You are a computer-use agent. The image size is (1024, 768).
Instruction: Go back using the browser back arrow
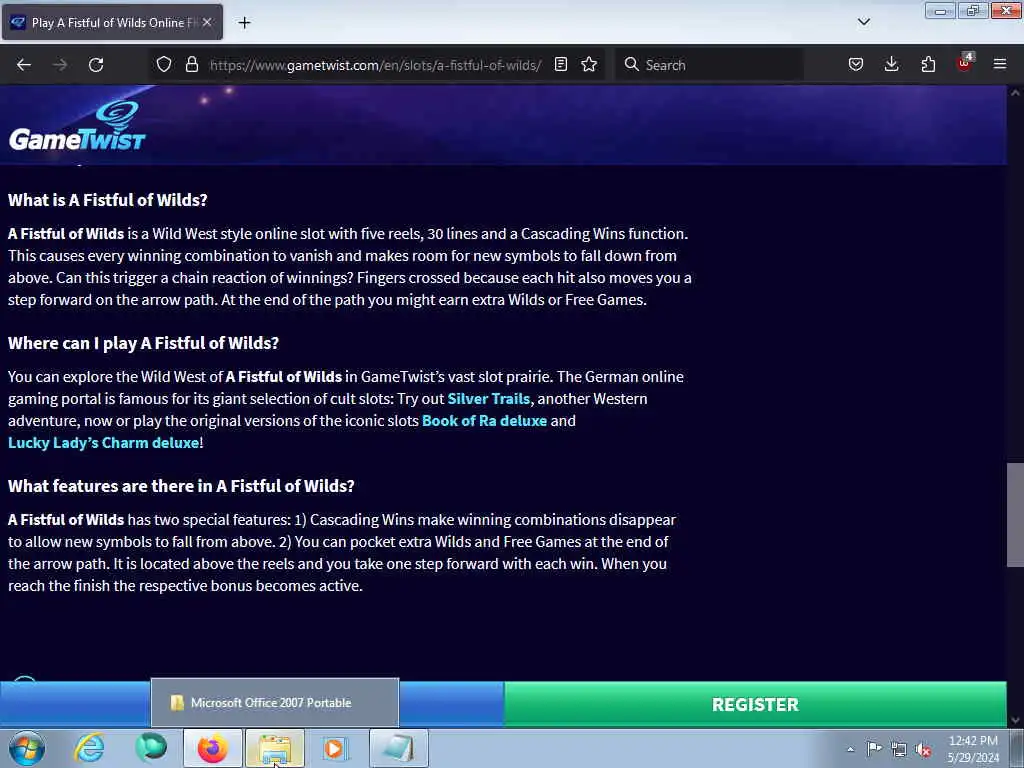coord(24,65)
